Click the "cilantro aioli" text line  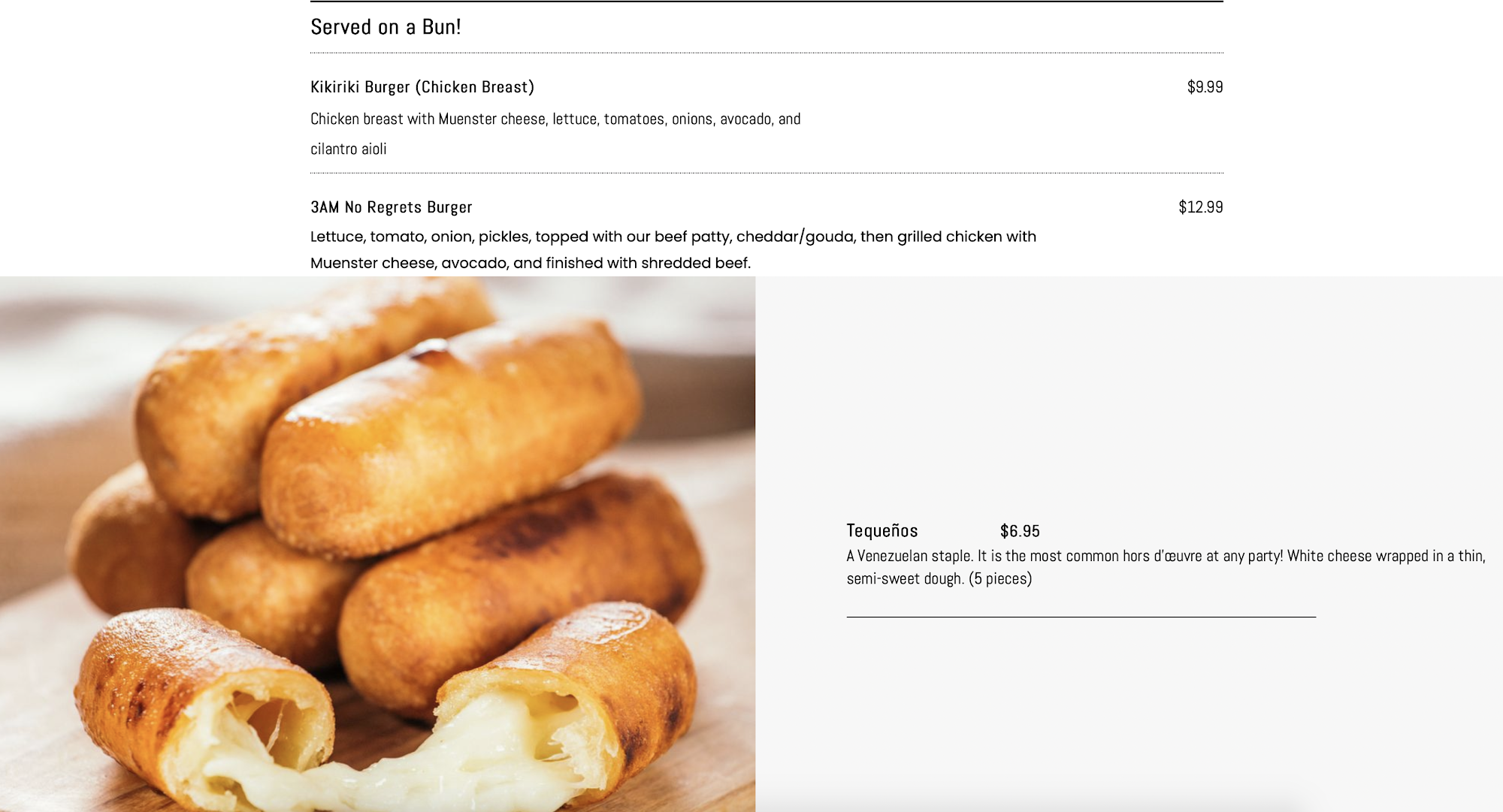pyautogui.click(x=349, y=149)
